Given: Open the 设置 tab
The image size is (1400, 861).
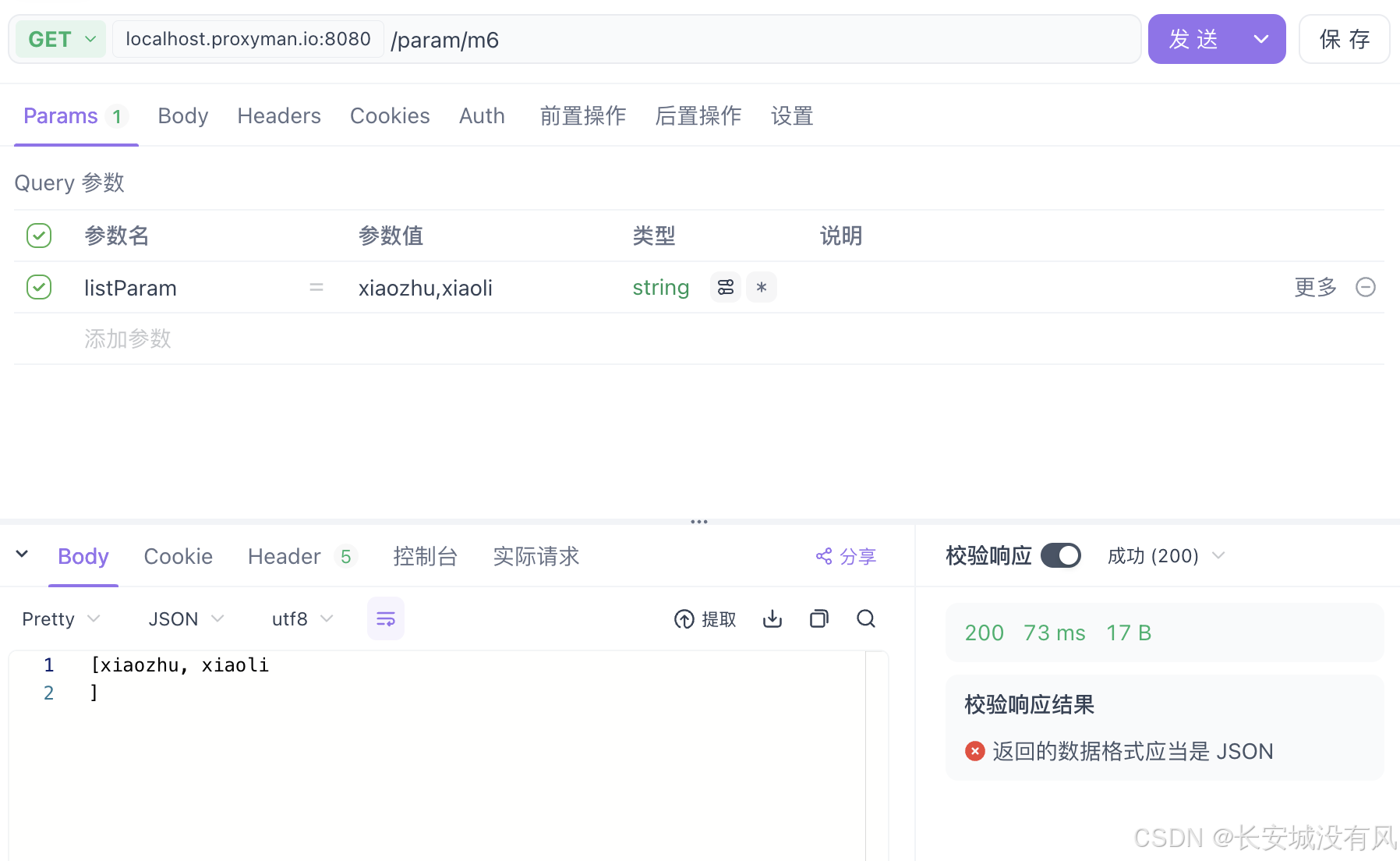Looking at the screenshot, I should click(792, 116).
